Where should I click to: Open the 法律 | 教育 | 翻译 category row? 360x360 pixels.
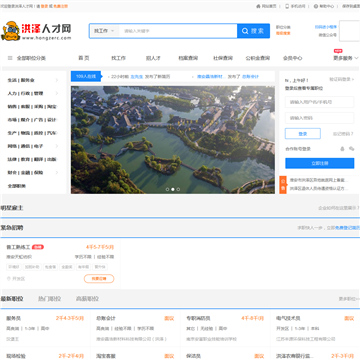pyautogui.click(x=33, y=159)
